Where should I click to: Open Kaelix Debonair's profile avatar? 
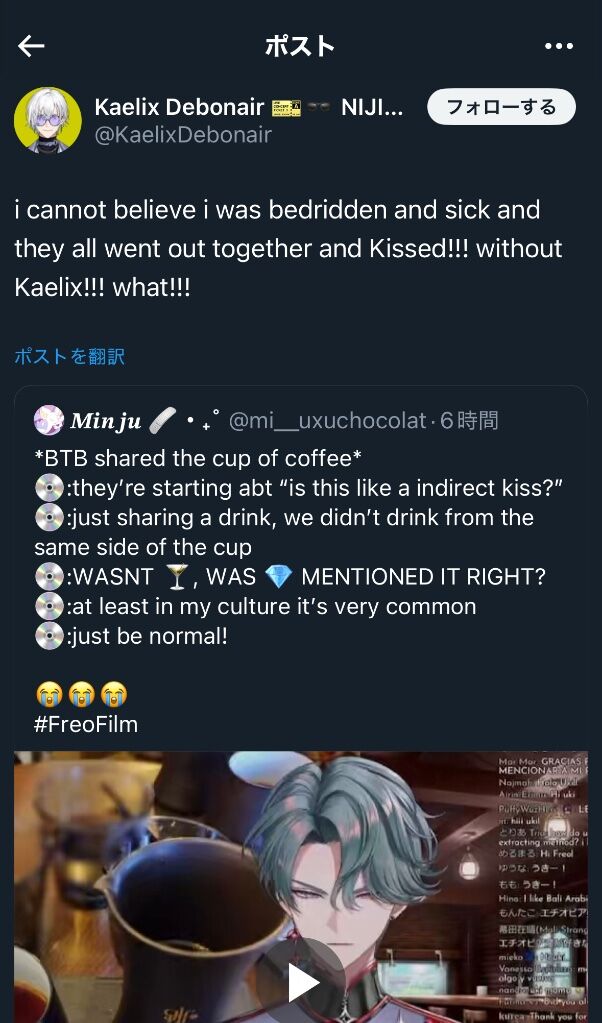[x=48, y=120]
